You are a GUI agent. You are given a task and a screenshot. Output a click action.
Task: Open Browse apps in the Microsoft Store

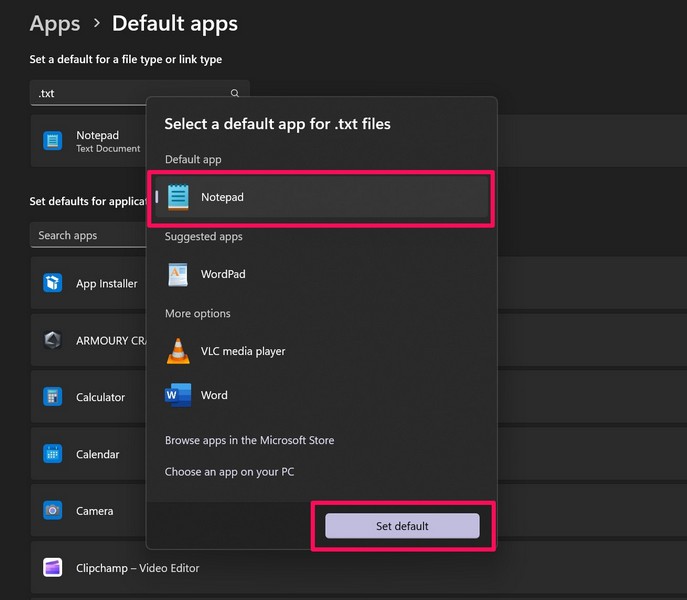pos(249,440)
